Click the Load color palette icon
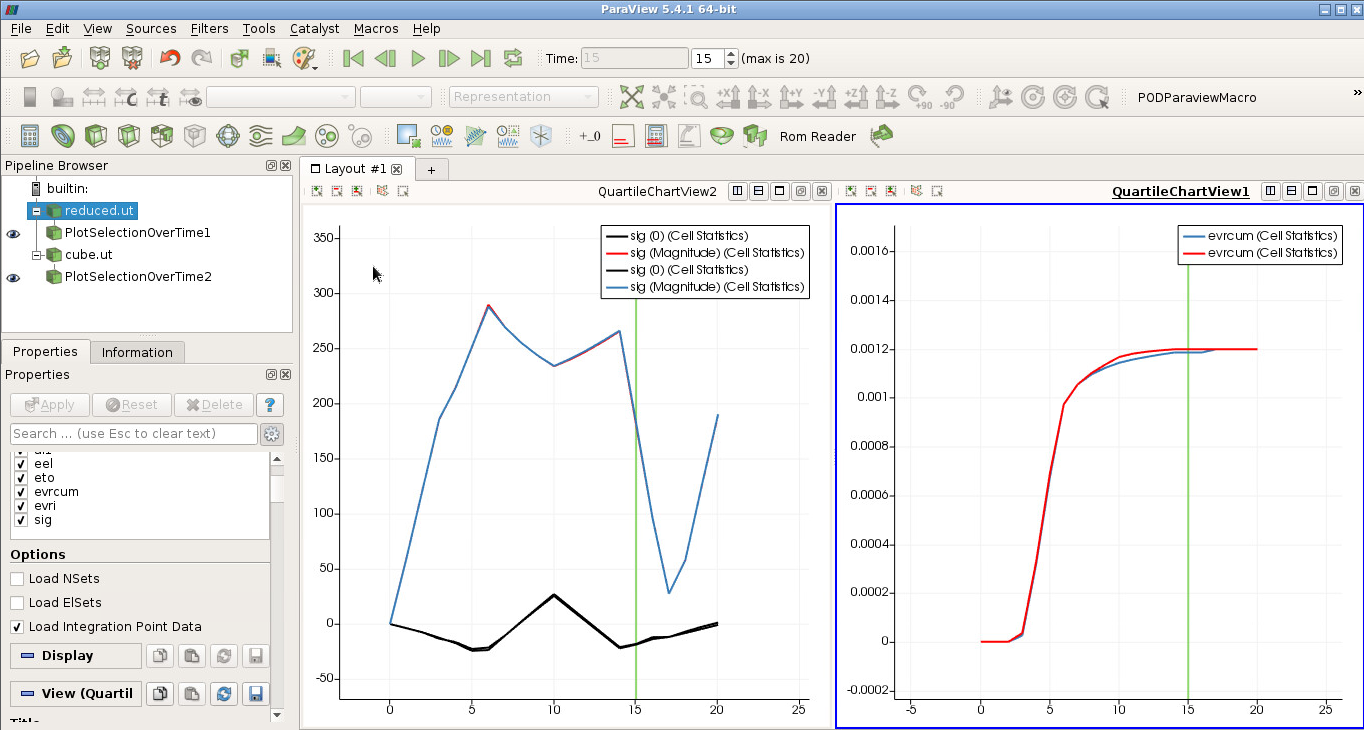Image resolution: width=1364 pixels, height=730 pixels. (x=304, y=58)
